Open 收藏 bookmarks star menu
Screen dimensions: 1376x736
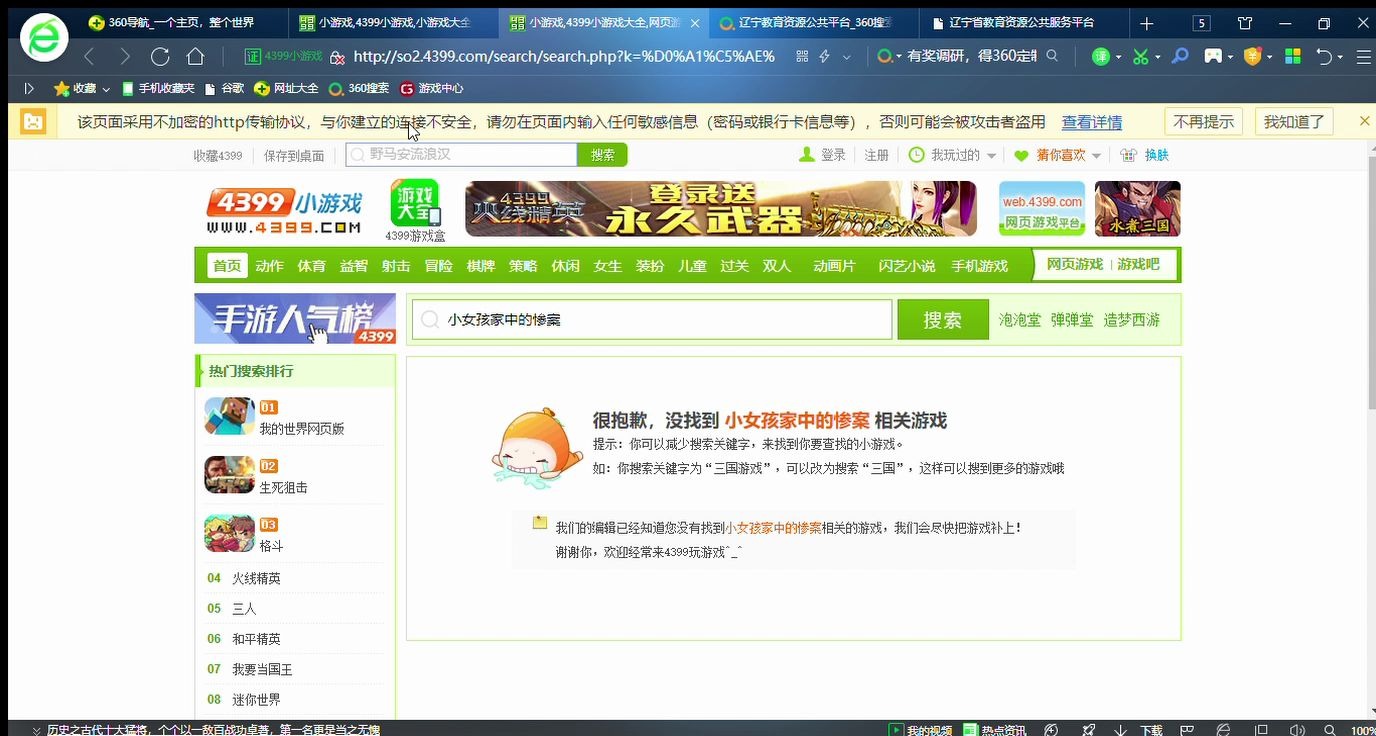pyautogui.click(x=80, y=88)
